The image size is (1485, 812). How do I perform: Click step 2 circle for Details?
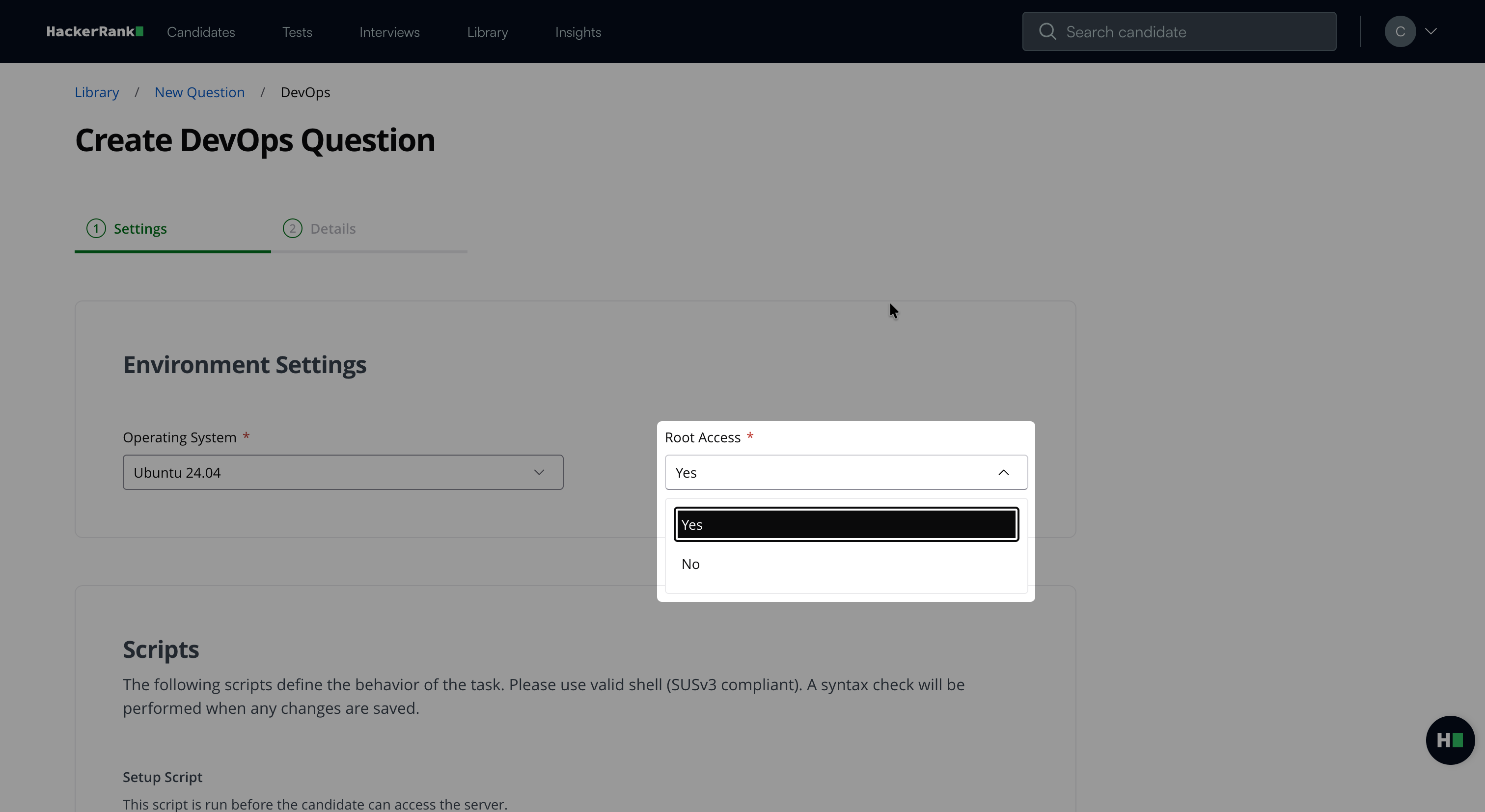[x=292, y=229]
